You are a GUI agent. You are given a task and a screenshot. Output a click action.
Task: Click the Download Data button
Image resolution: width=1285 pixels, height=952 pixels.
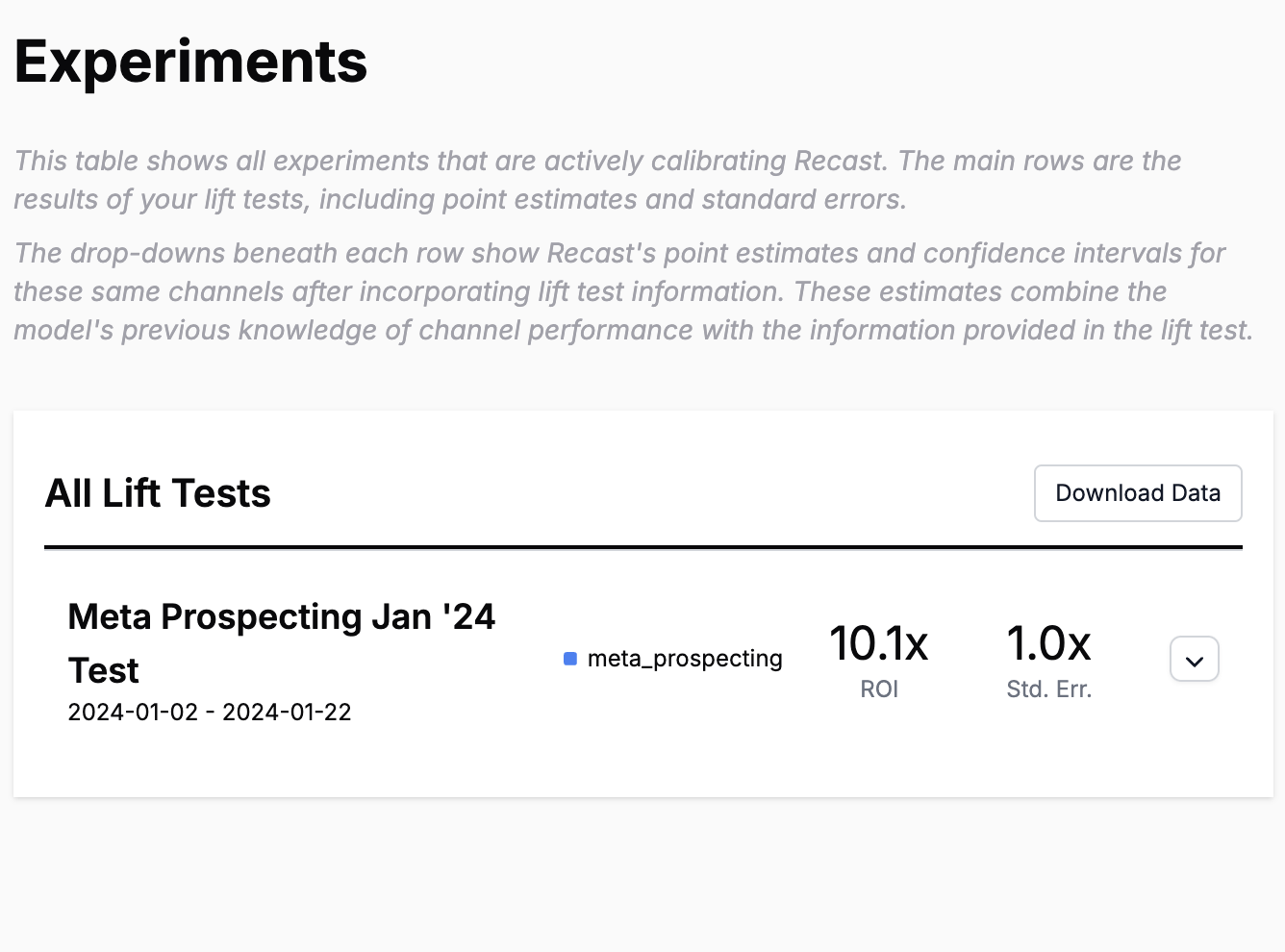coord(1138,492)
